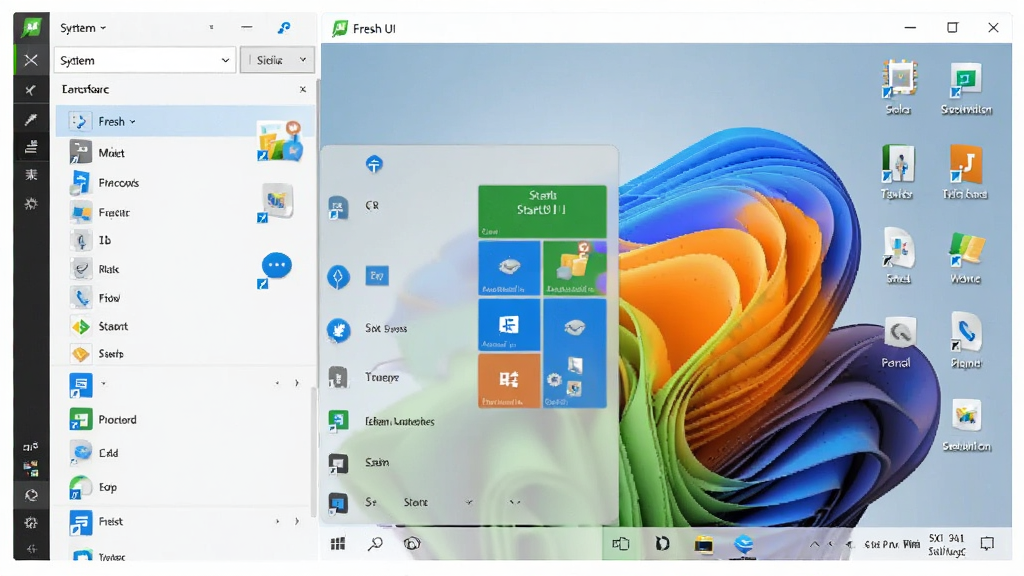The image size is (1024, 576).
Task: Open the orange tile in start menu
Action: click(x=509, y=381)
